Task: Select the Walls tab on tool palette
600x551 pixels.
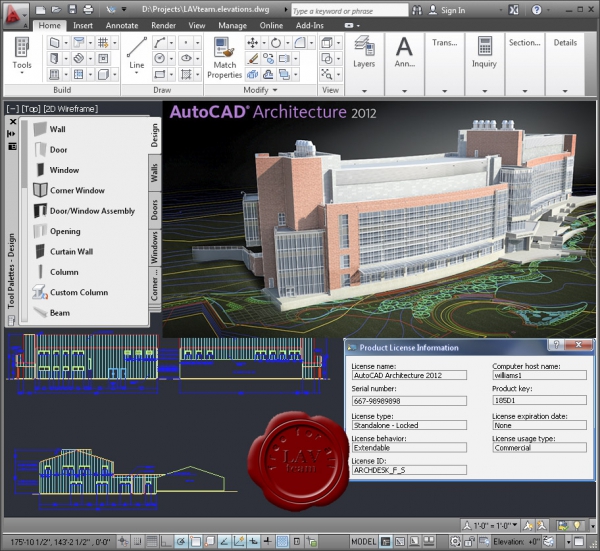Action: click(154, 173)
